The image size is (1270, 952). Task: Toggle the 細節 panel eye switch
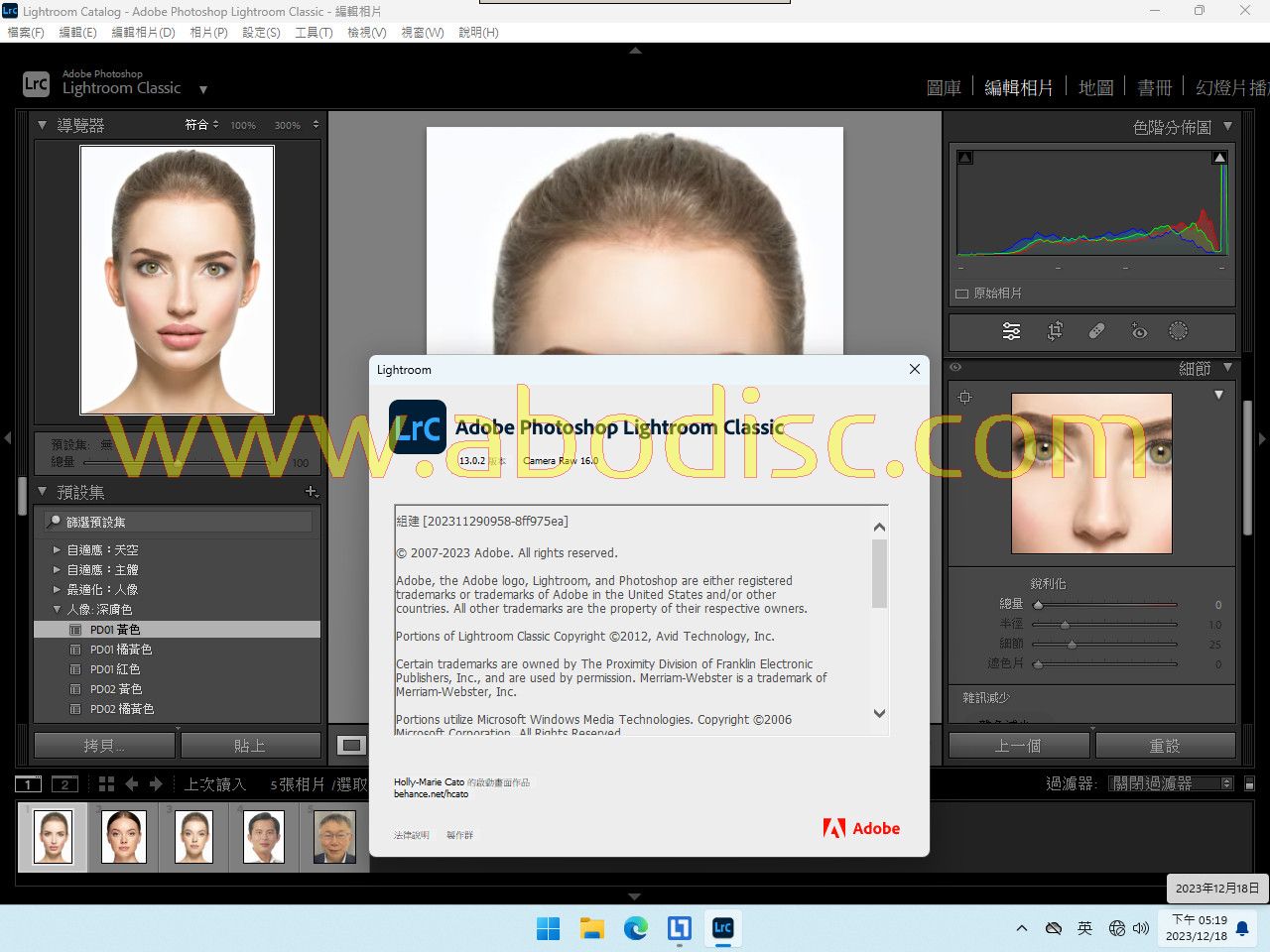955,368
